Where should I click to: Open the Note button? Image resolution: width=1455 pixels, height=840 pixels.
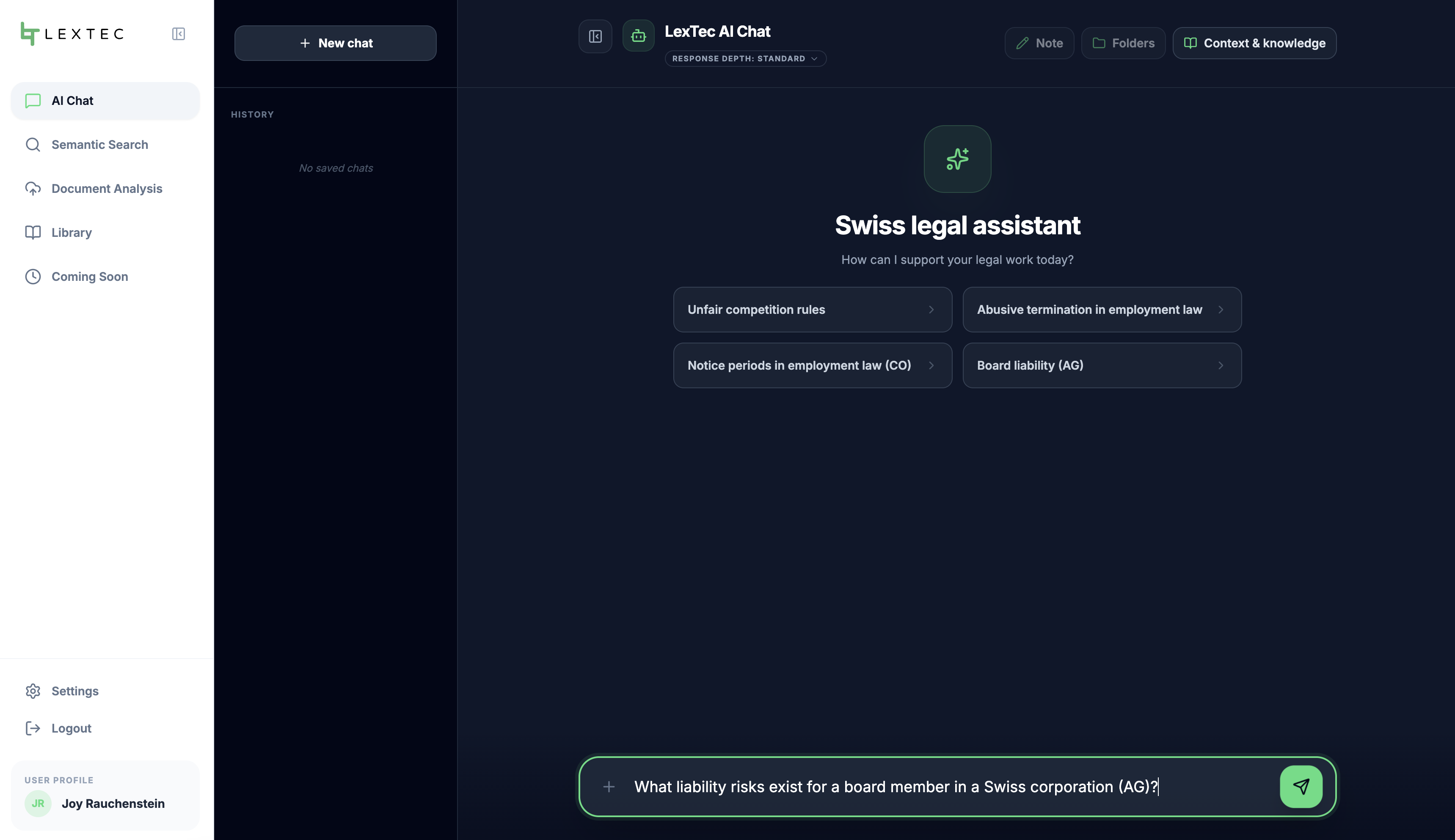1039,43
